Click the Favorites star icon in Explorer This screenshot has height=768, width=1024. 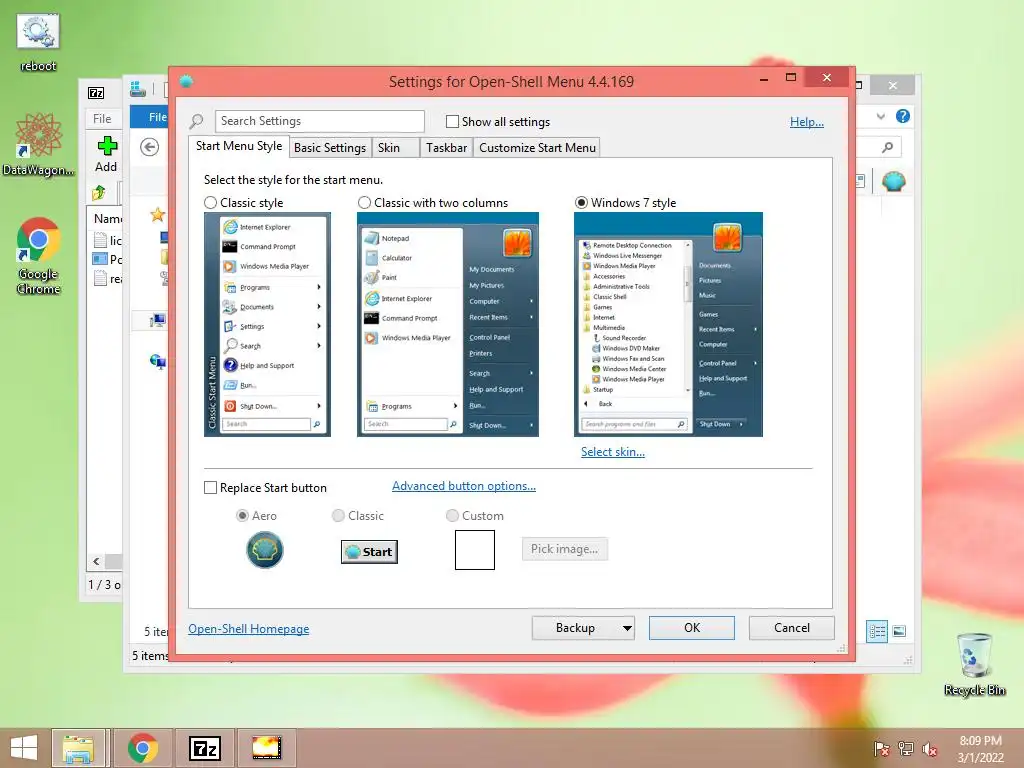157,214
